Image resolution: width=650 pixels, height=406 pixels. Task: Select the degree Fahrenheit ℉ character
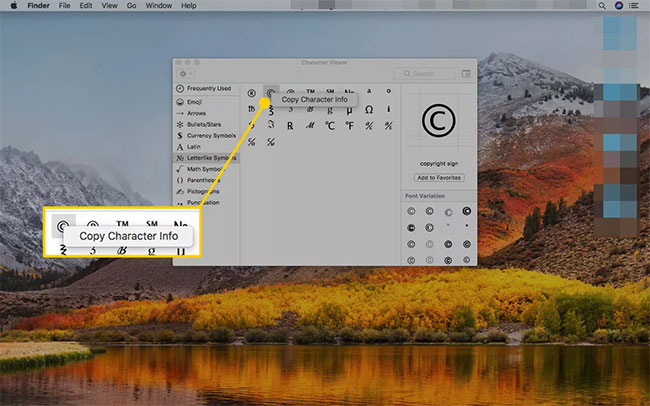(349, 126)
